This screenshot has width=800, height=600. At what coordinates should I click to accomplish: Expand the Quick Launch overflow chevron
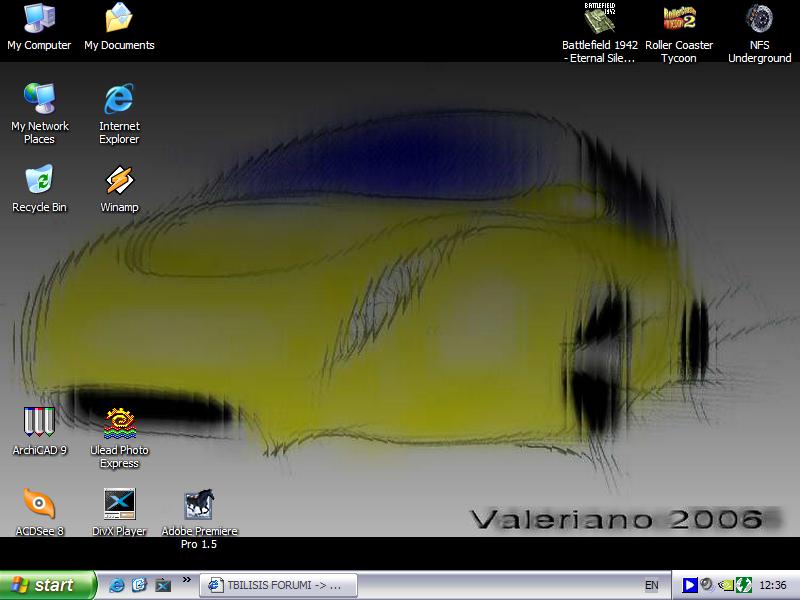(186, 580)
